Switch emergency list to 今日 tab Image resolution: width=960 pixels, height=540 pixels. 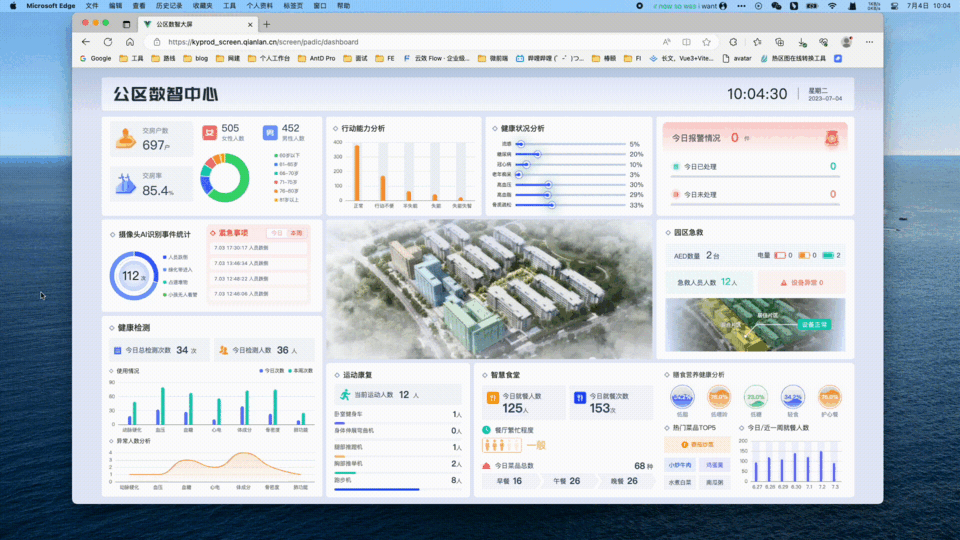(277, 233)
